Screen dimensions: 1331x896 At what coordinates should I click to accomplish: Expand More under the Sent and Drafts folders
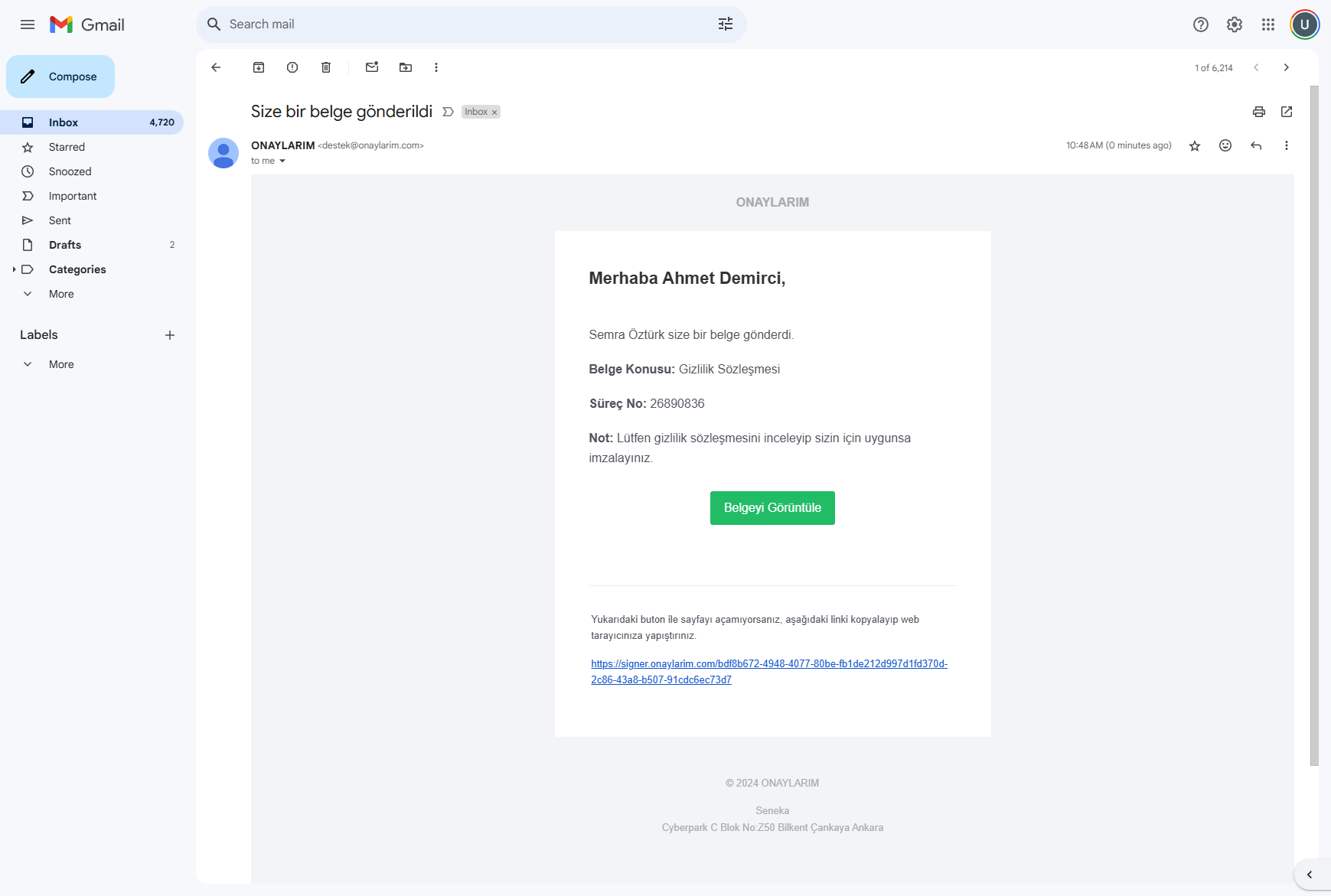(x=61, y=294)
